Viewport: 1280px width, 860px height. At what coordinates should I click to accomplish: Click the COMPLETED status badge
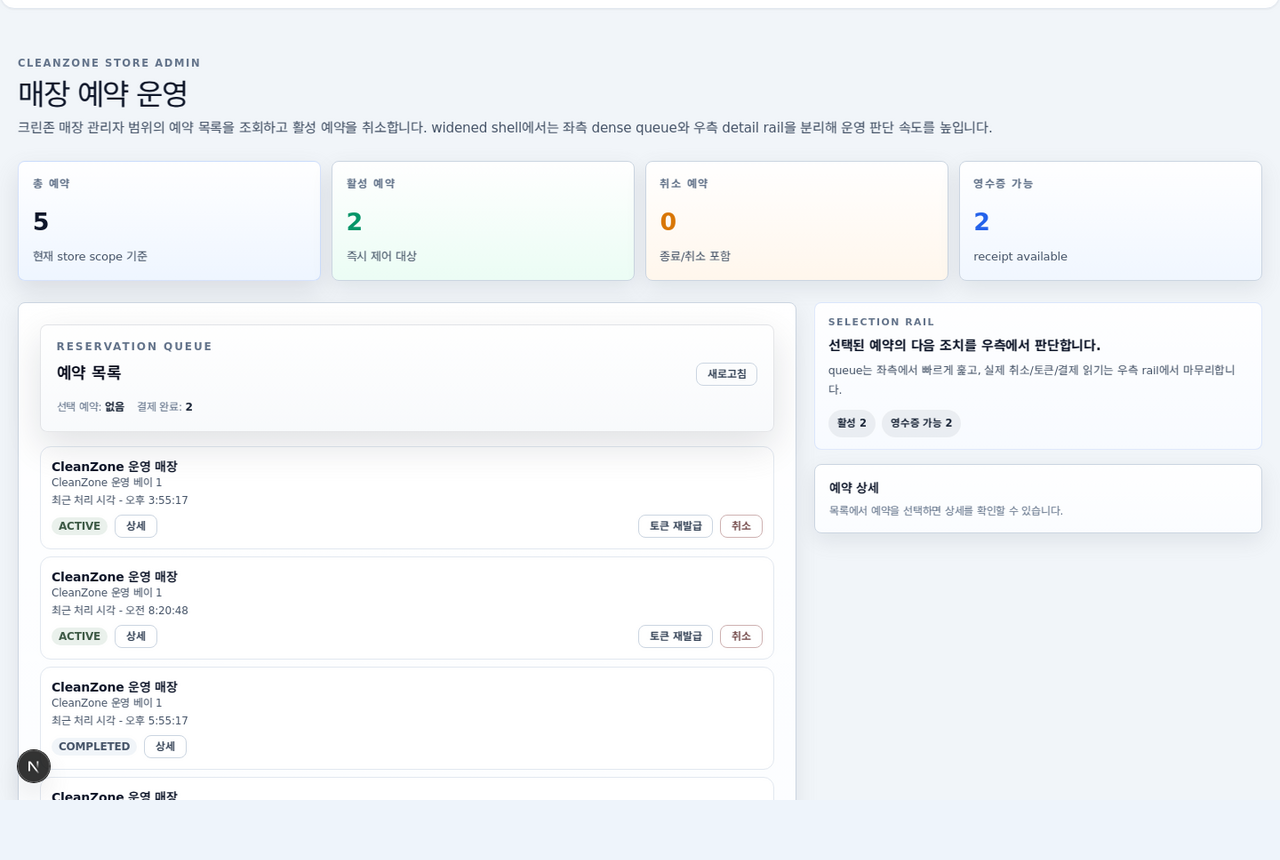(x=94, y=746)
